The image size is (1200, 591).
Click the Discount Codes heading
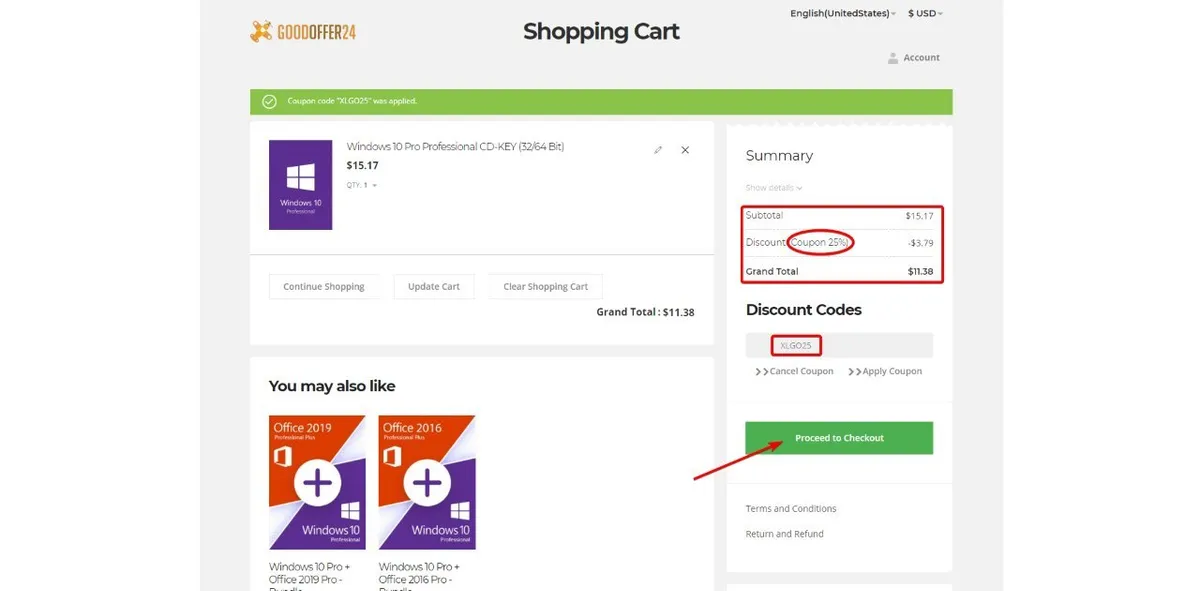pyautogui.click(x=803, y=310)
